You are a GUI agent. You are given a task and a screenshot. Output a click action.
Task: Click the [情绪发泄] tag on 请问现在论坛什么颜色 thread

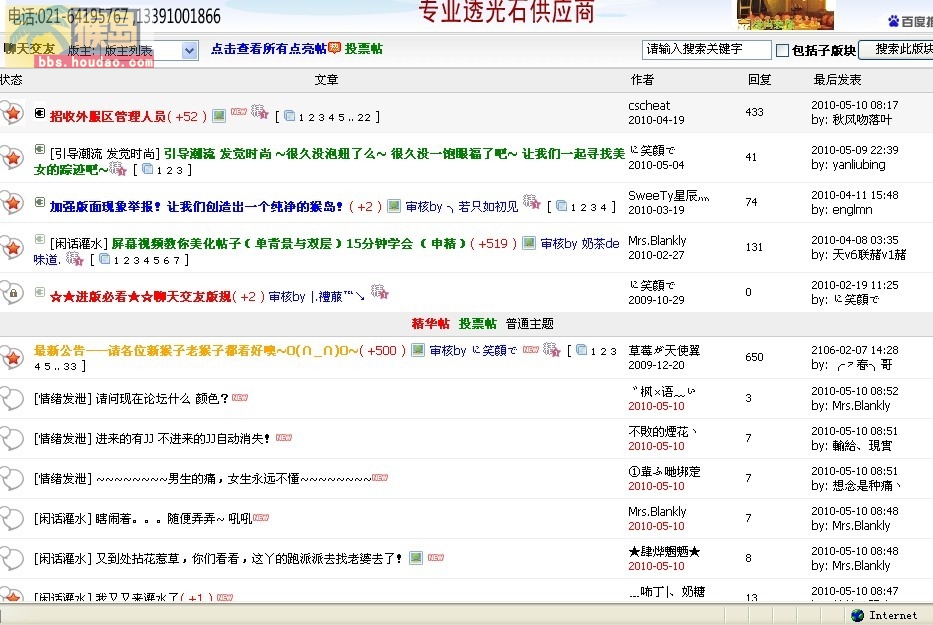pos(62,399)
